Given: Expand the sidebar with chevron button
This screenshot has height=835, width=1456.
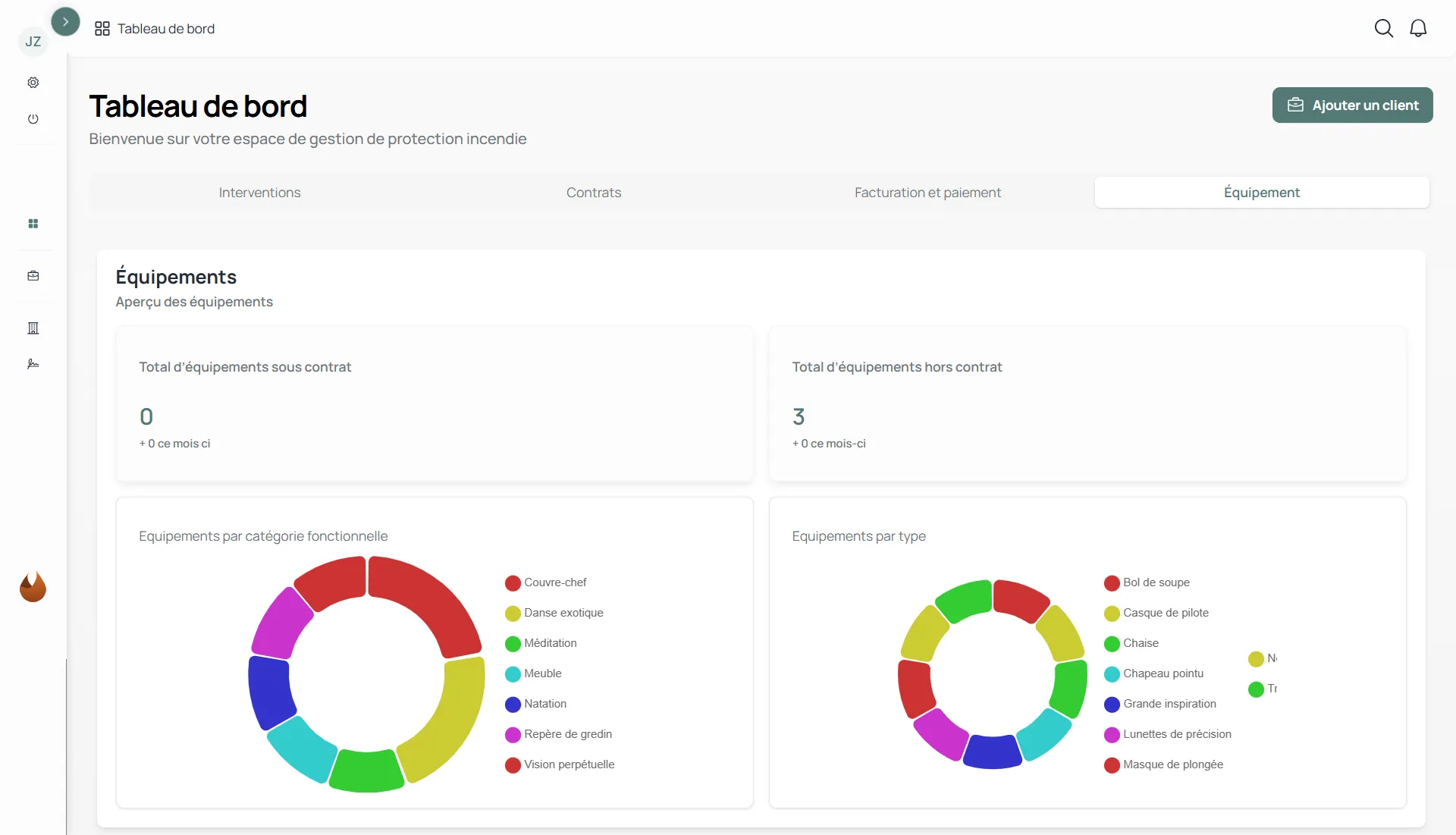Looking at the screenshot, I should 65,22.
